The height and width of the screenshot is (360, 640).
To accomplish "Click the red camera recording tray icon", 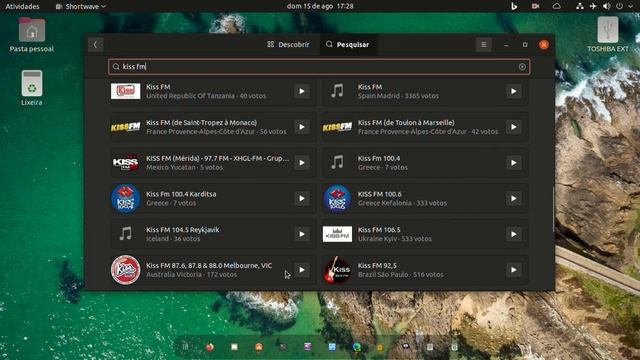I will click(535, 6).
